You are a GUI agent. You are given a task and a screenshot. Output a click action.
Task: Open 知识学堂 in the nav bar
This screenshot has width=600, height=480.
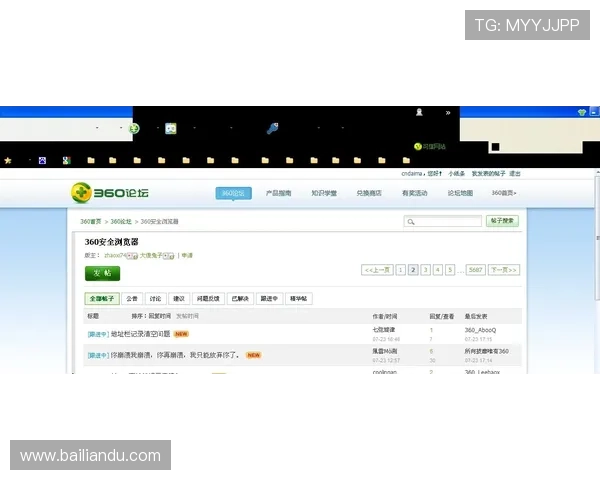[324, 193]
